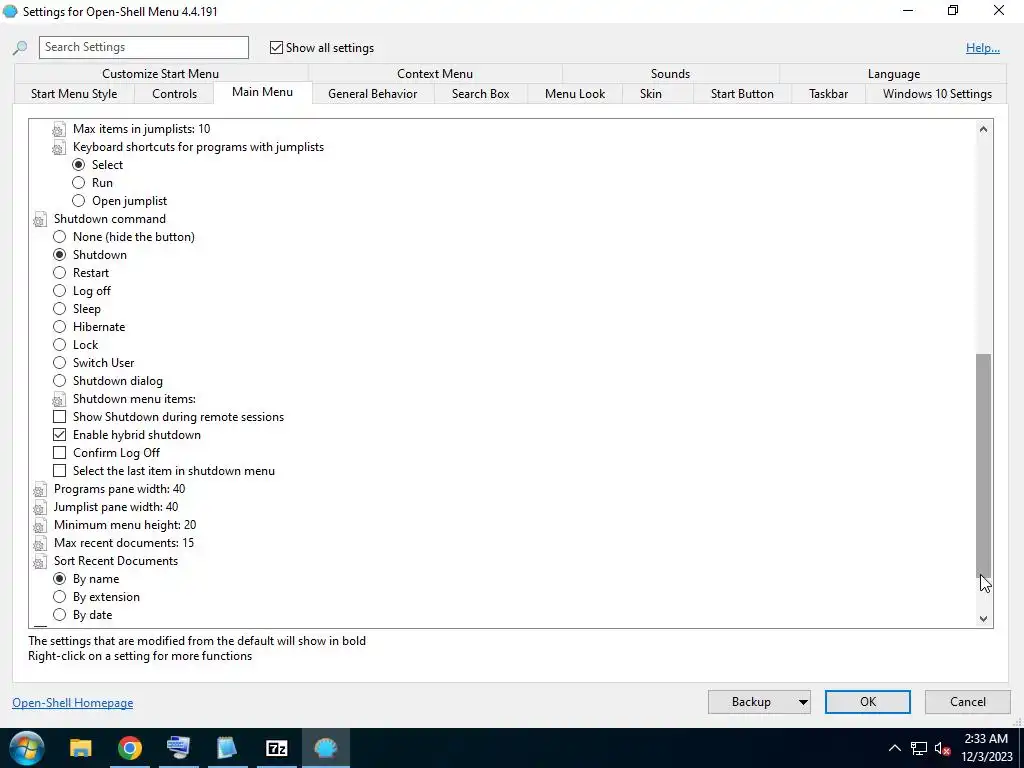Open File Explorer from the taskbar
The width and height of the screenshot is (1024, 768).
coord(81,748)
